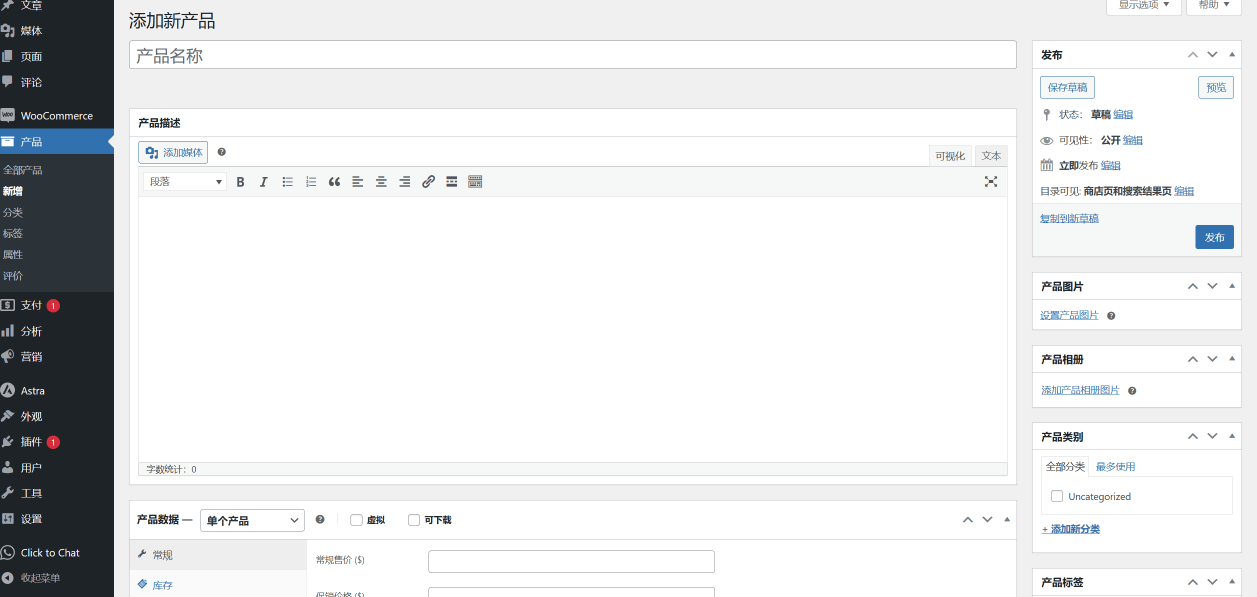
Task: Click the Italic formatting icon
Action: (264, 182)
